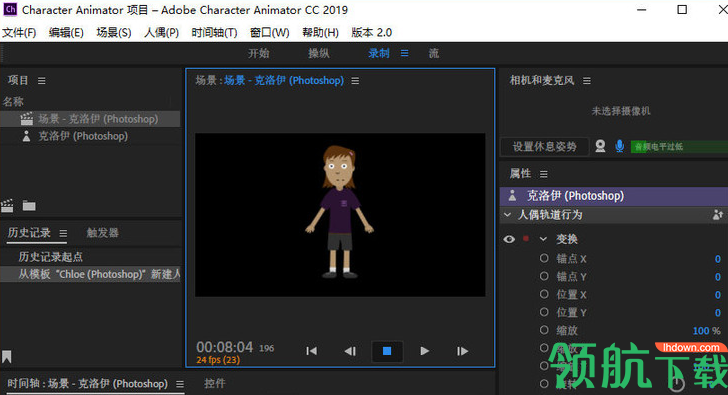The height and width of the screenshot is (395, 728).
Task: Toggle the eye visibility for 变换
Action: tap(509, 239)
